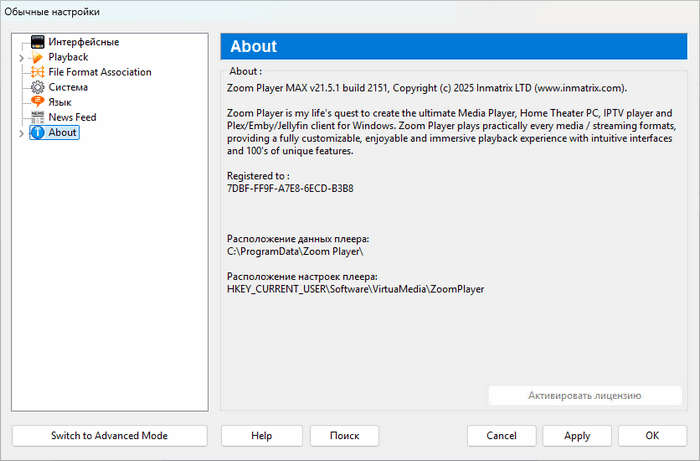Click the C:\ProgramData\Zoom Player\ path text

(x=288, y=251)
